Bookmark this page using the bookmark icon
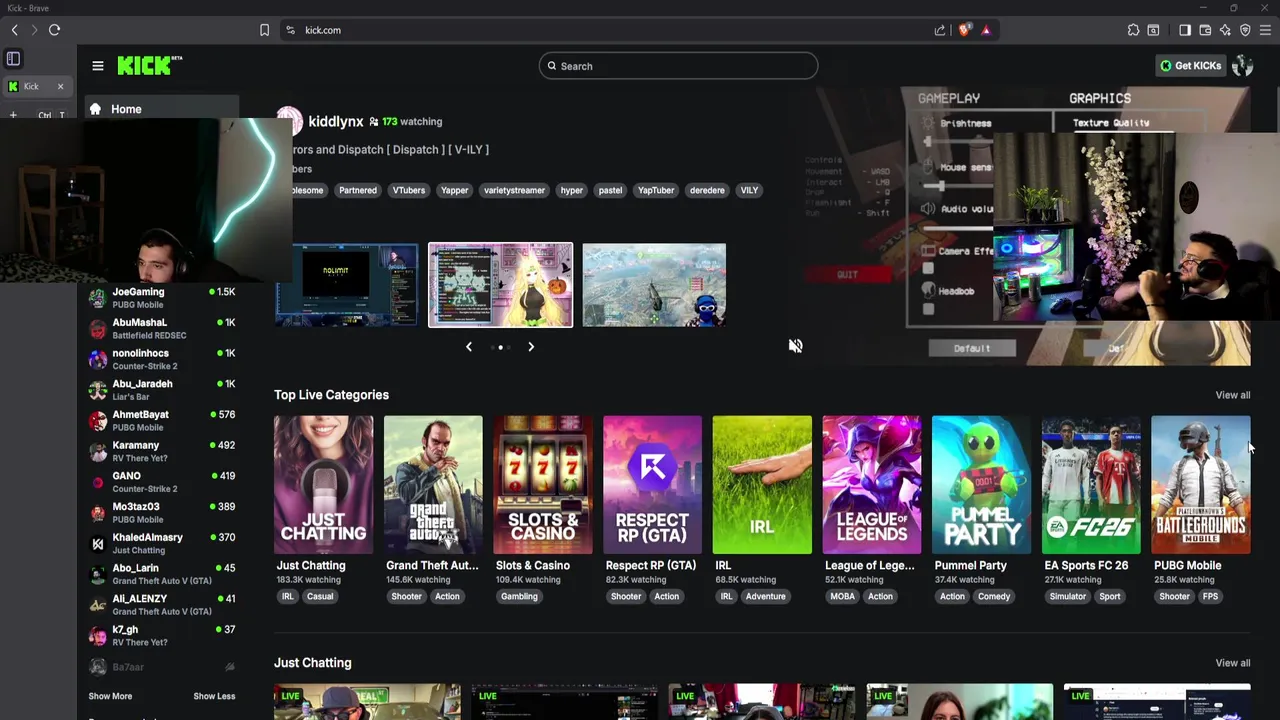 [264, 30]
